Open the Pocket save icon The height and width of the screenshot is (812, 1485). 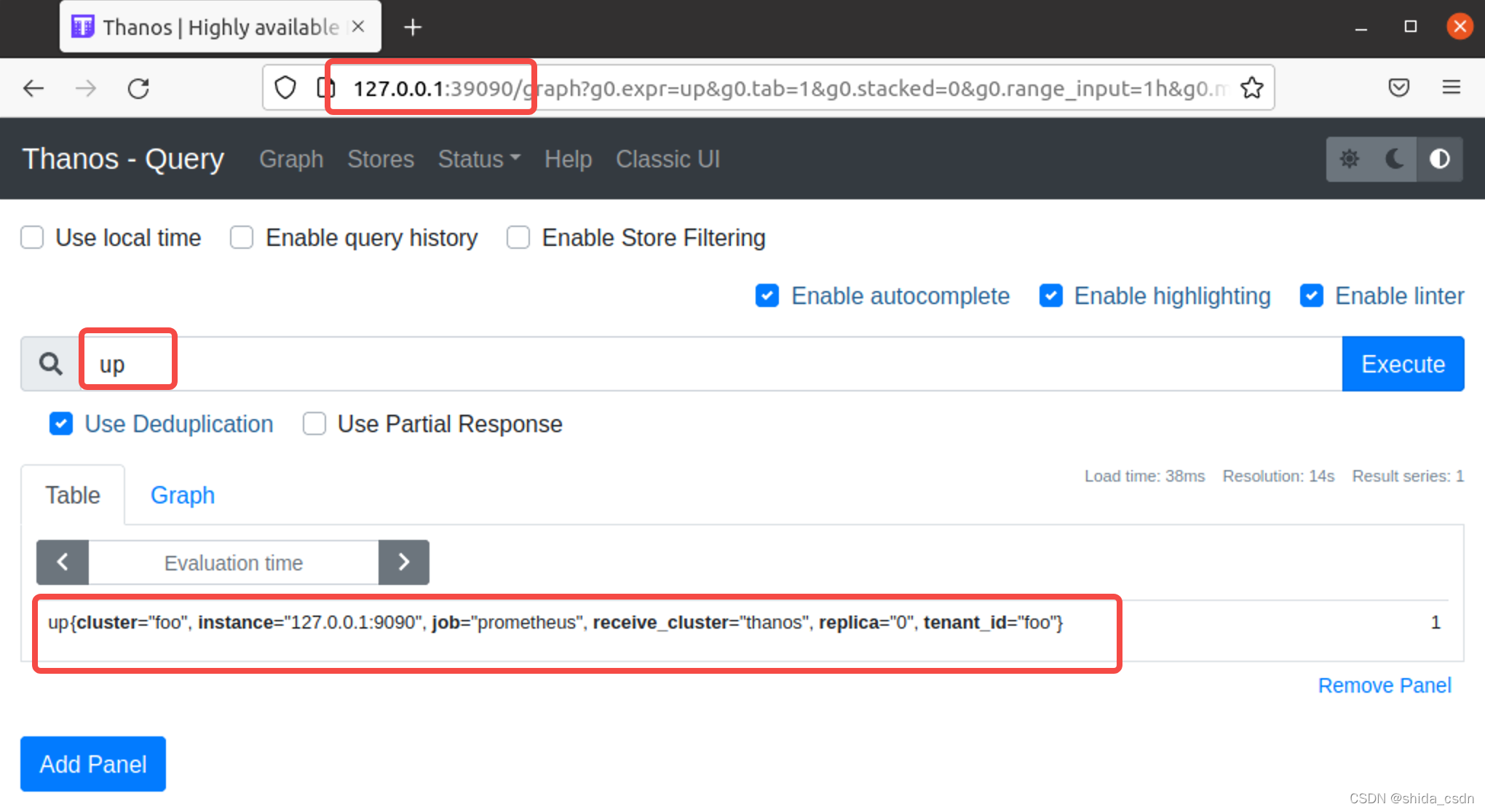[1399, 88]
